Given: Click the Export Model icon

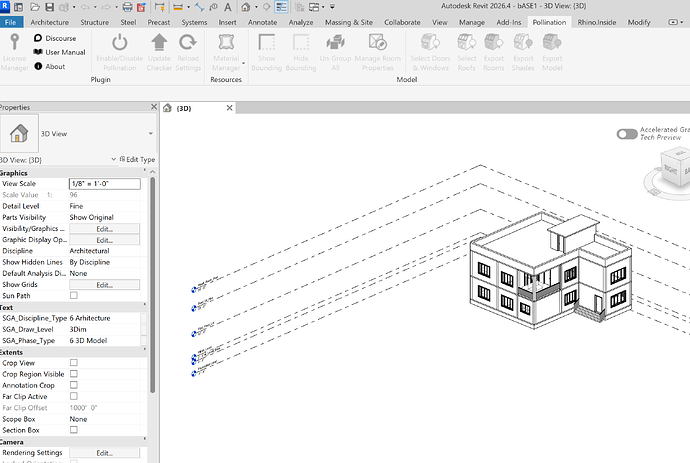Looking at the screenshot, I should click(x=551, y=43).
